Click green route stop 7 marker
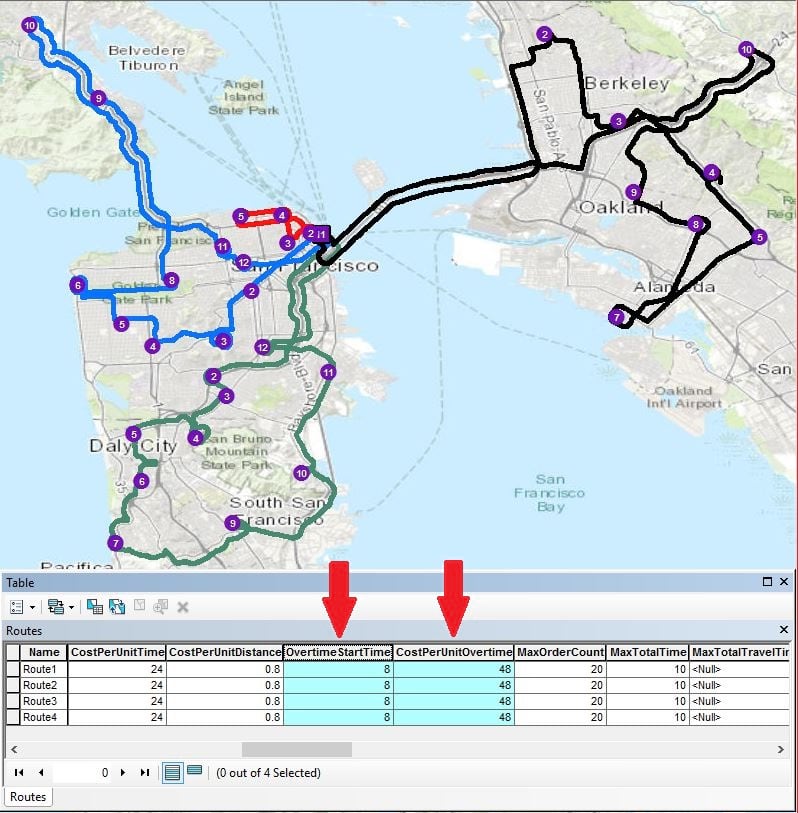 point(115,543)
